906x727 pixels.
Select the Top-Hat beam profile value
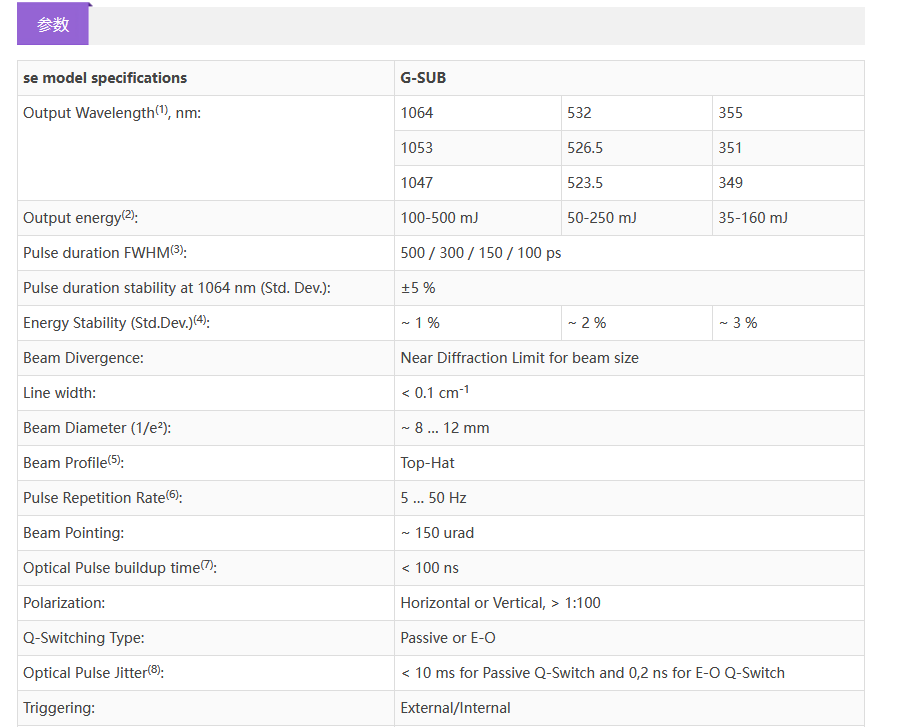tap(428, 463)
